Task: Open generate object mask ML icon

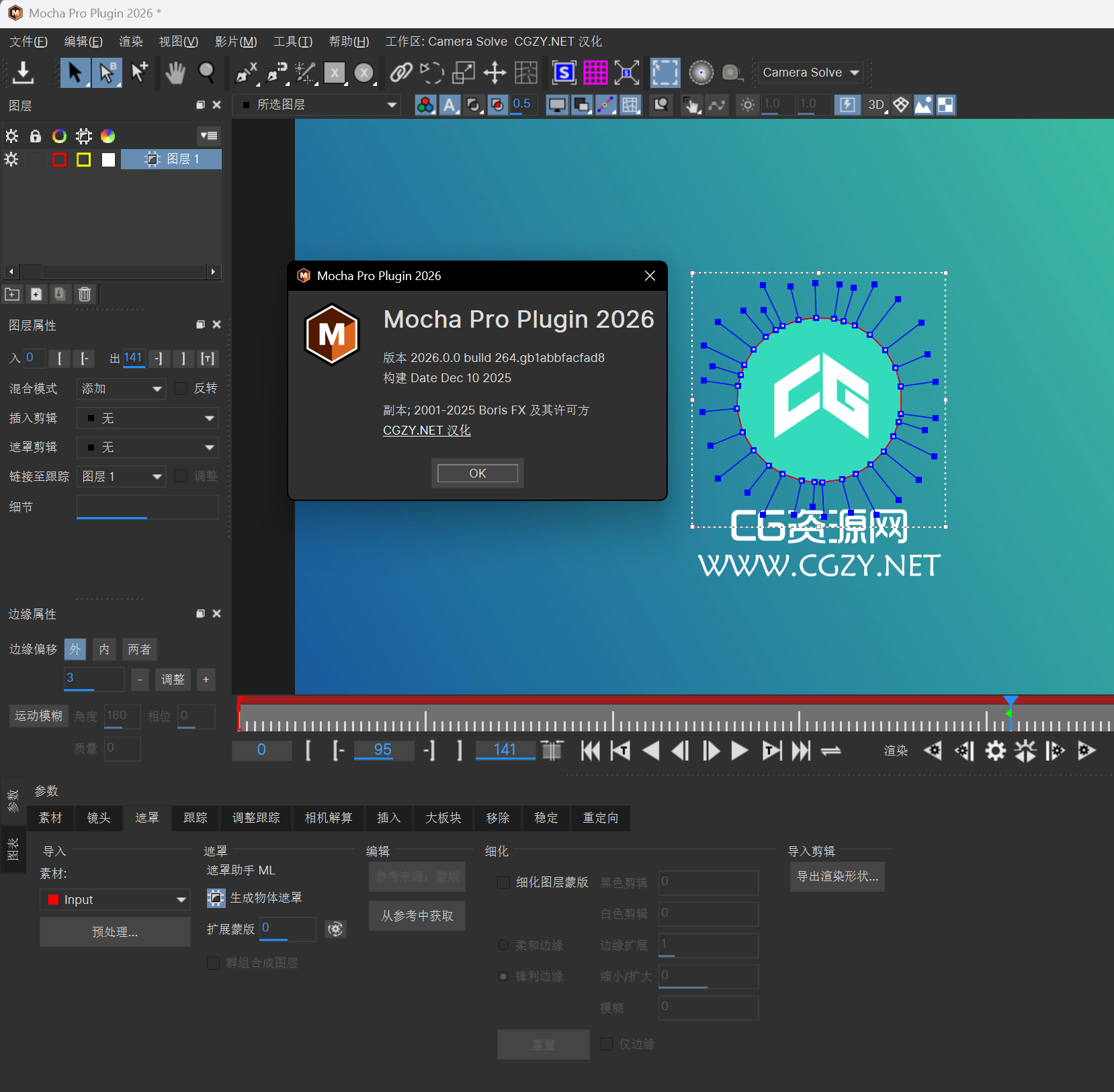Action: tap(216, 898)
